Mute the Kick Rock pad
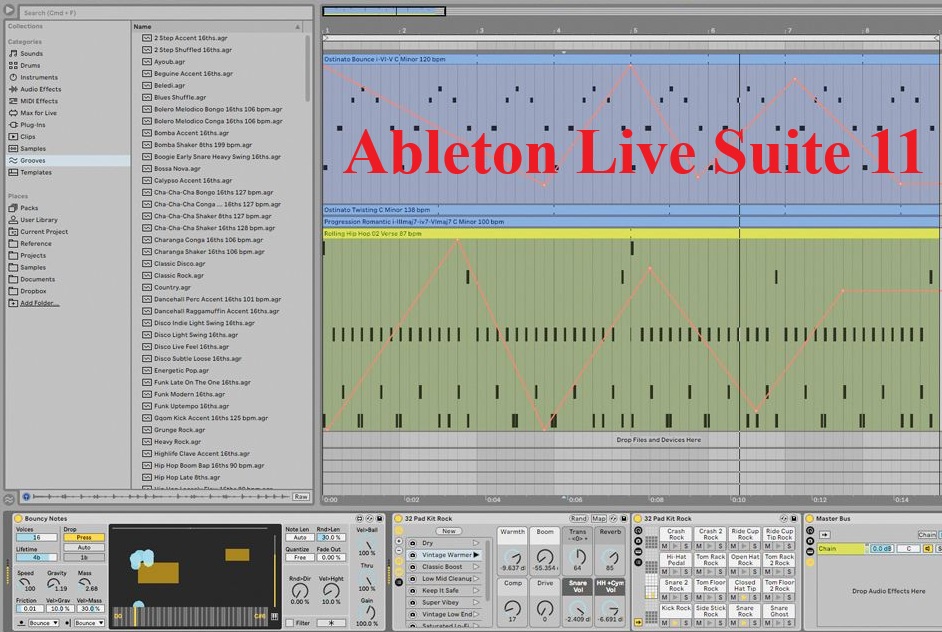 (x=665, y=622)
